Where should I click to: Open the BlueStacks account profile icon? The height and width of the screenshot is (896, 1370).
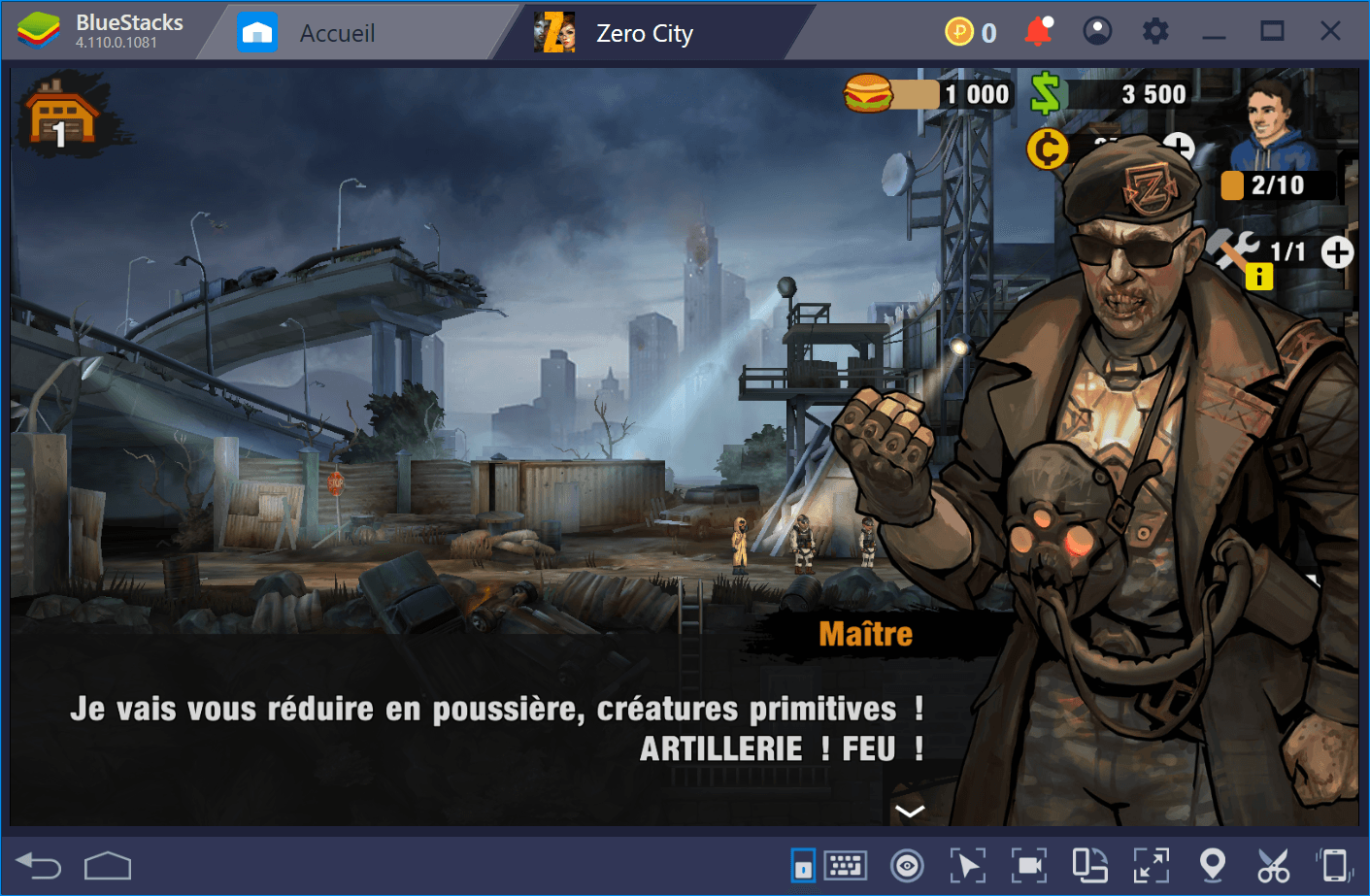coord(1097,32)
